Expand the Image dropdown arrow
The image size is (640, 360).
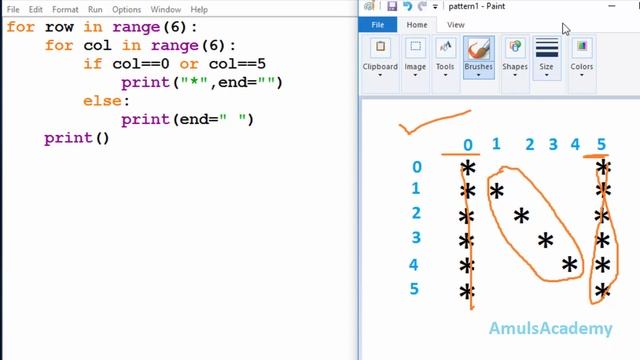[415, 75]
